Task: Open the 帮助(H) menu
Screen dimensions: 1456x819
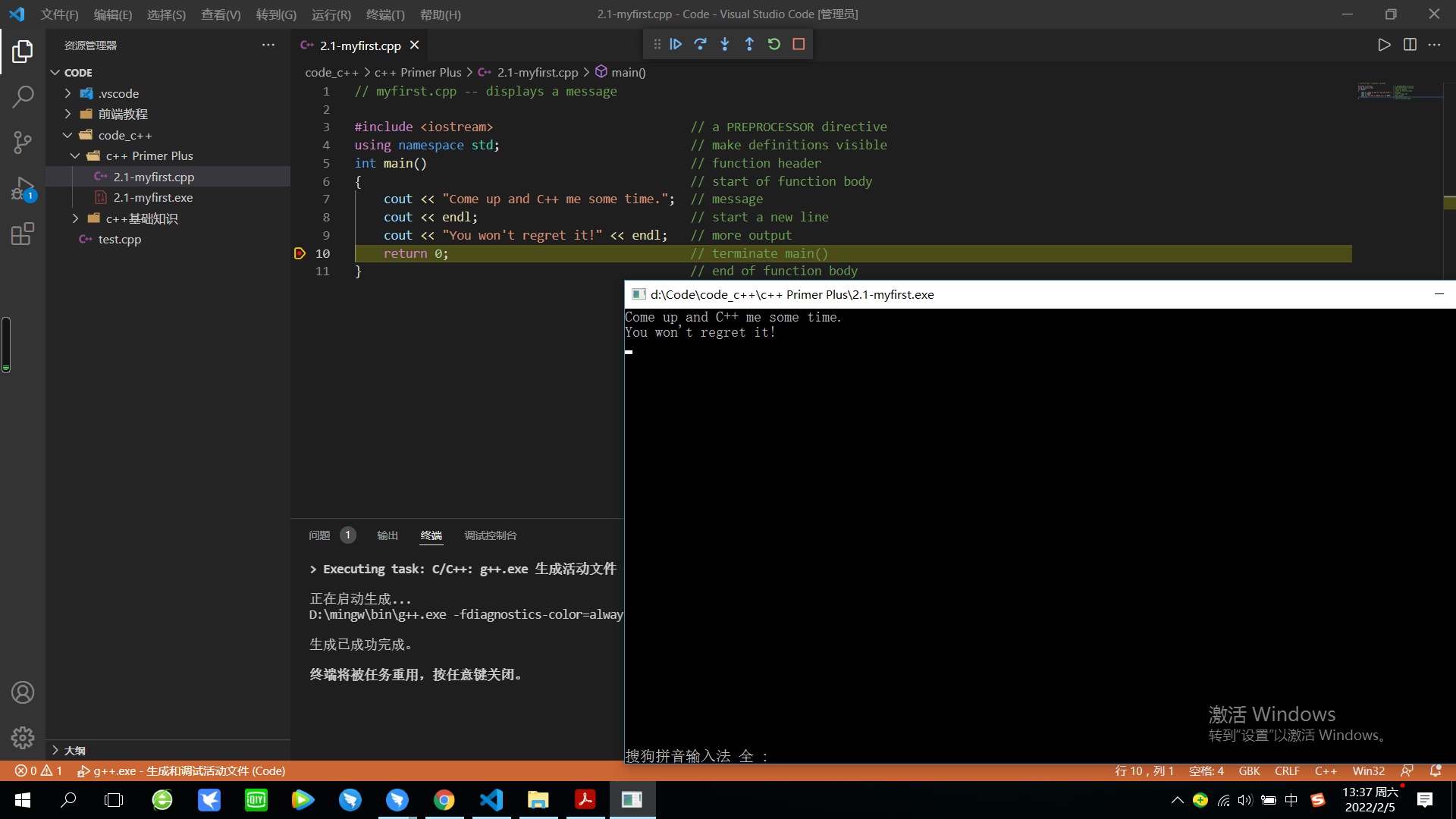Action: pyautogui.click(x=441, y=14)
